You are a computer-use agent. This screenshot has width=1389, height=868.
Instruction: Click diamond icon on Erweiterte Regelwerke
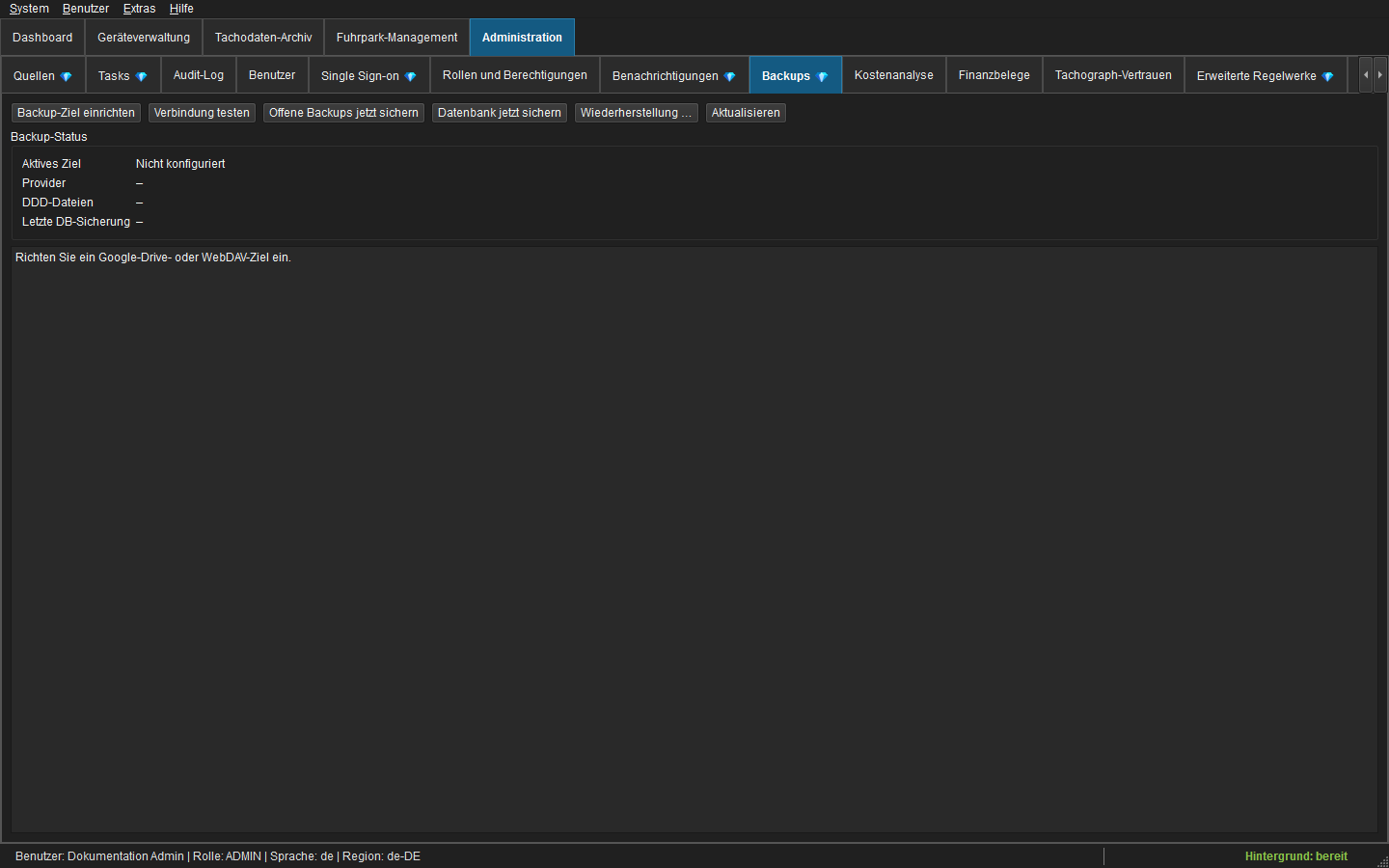coord(1328,76)
